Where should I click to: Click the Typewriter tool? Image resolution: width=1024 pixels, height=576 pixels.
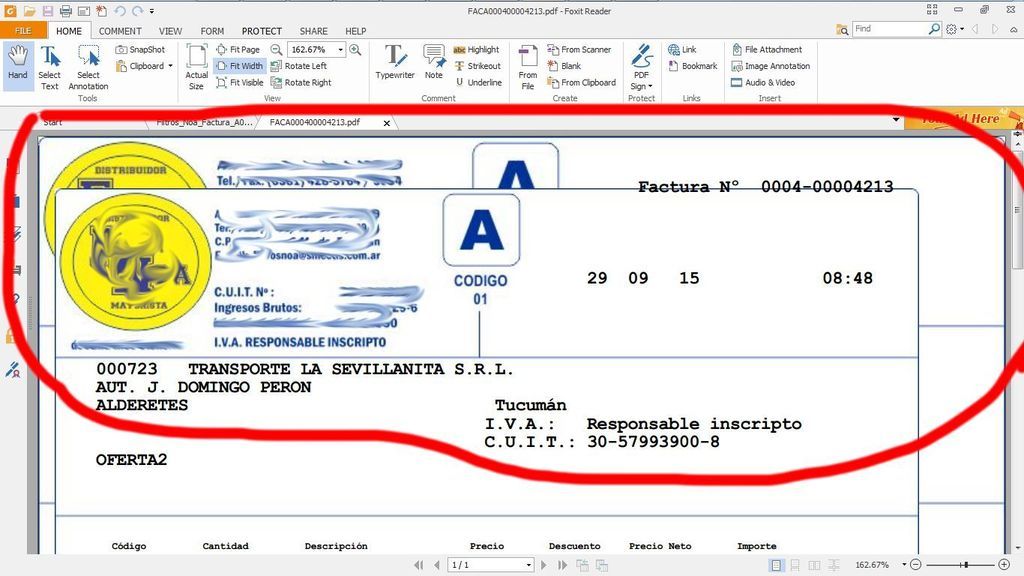[x=395, y=62]
